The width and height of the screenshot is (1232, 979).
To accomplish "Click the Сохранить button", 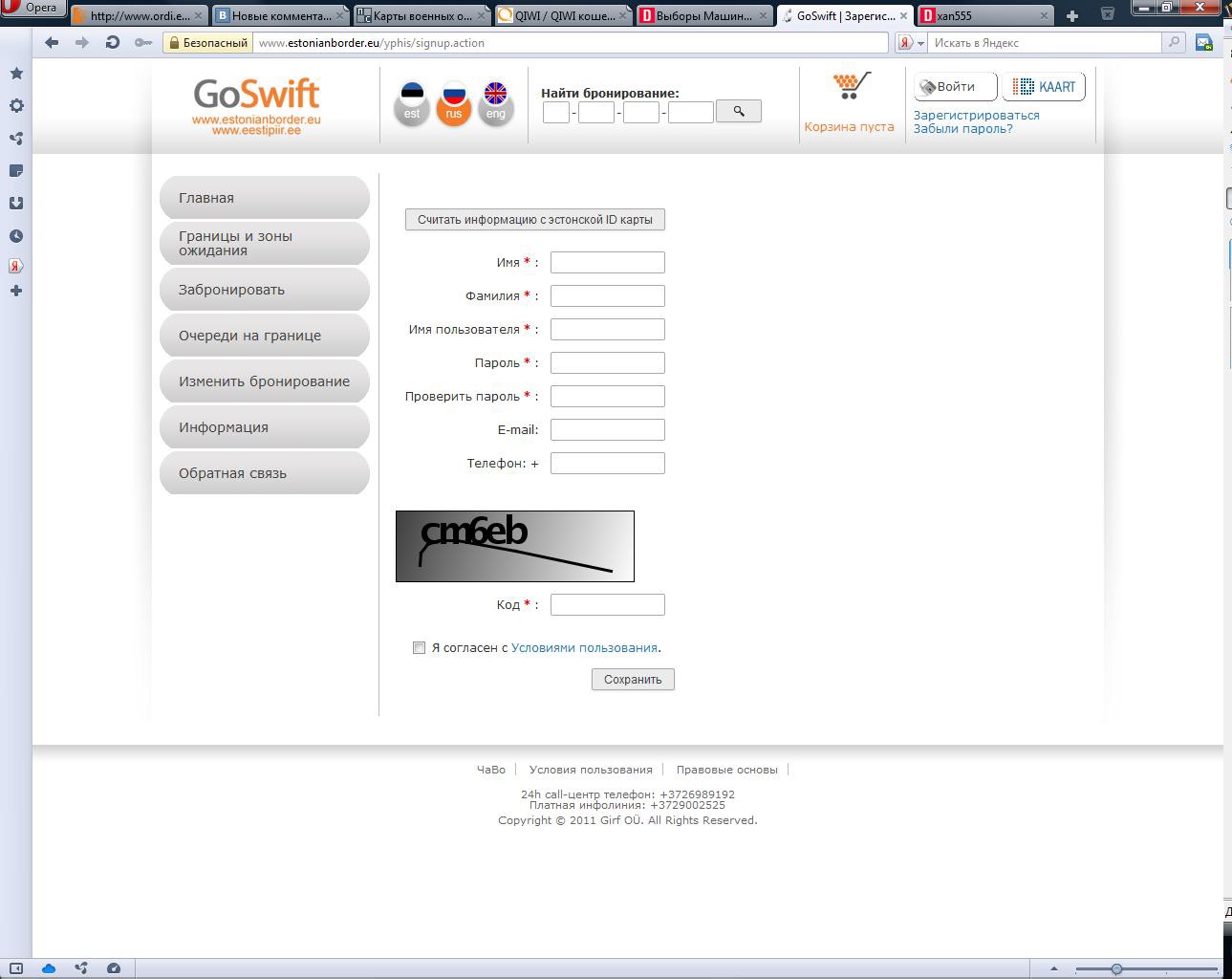I will 633,680.
